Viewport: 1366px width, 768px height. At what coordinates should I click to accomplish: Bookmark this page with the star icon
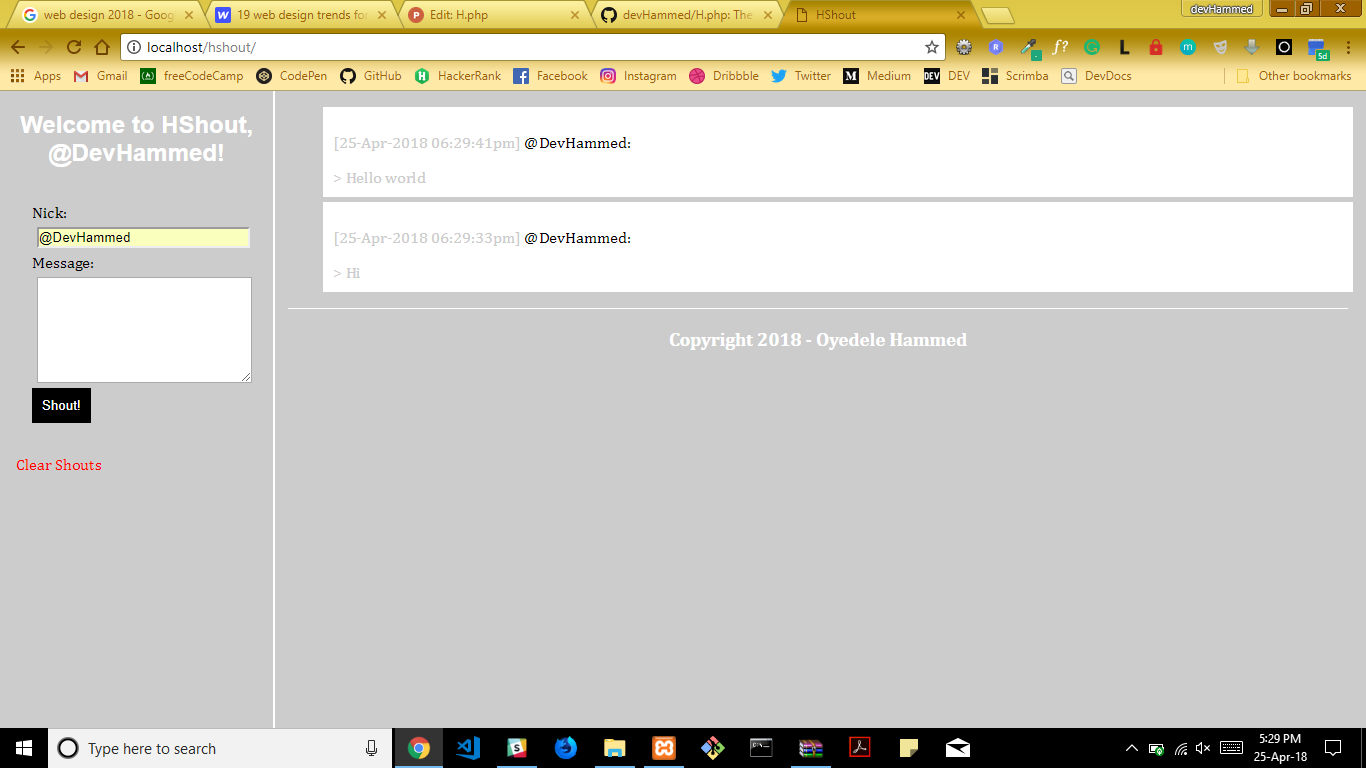click(x=932, y=47)
